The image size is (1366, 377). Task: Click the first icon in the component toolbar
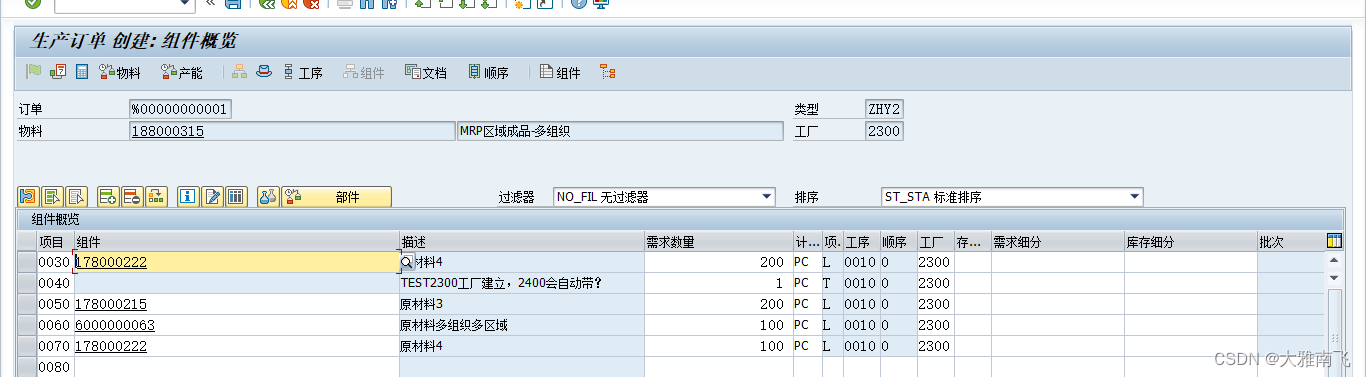28,197
